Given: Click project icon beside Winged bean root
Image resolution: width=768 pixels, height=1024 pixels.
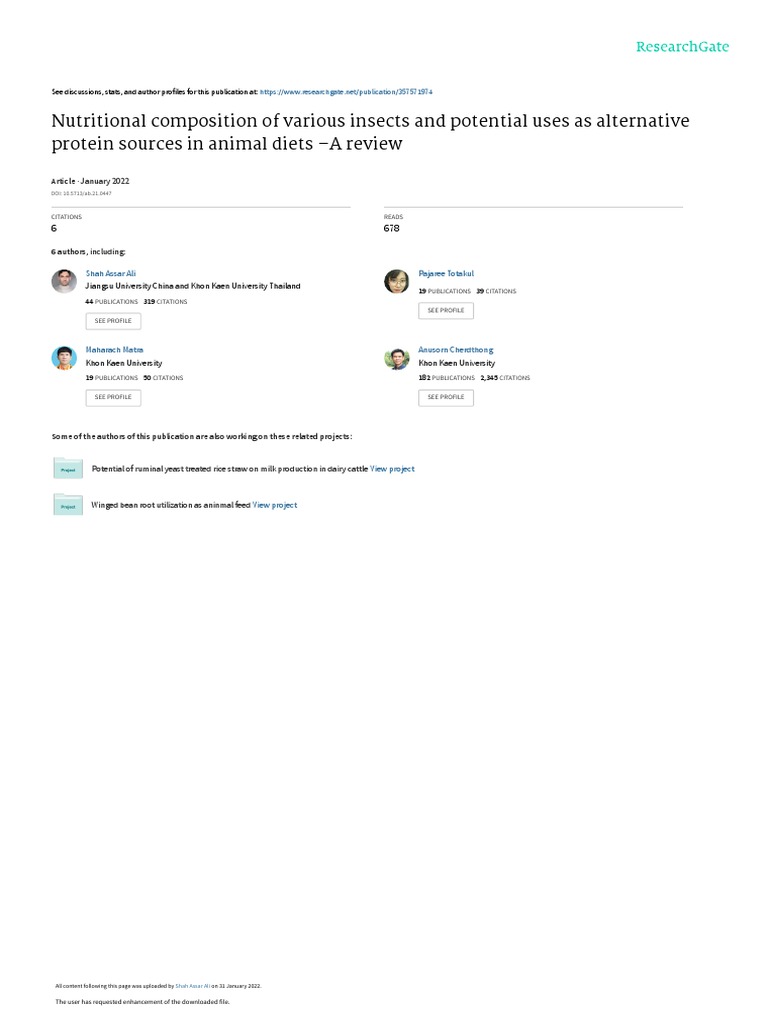Looking at the screenshot, I should pyautogui.click(x=68, y=505).
